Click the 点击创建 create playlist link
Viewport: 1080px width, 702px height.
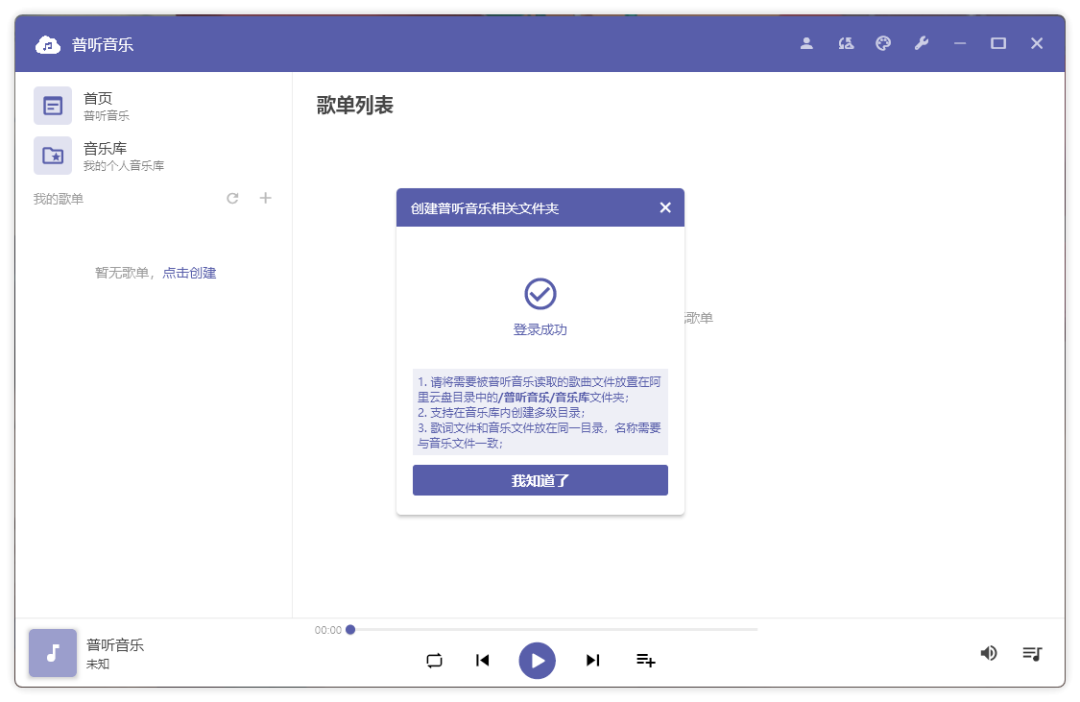point(190,272)
